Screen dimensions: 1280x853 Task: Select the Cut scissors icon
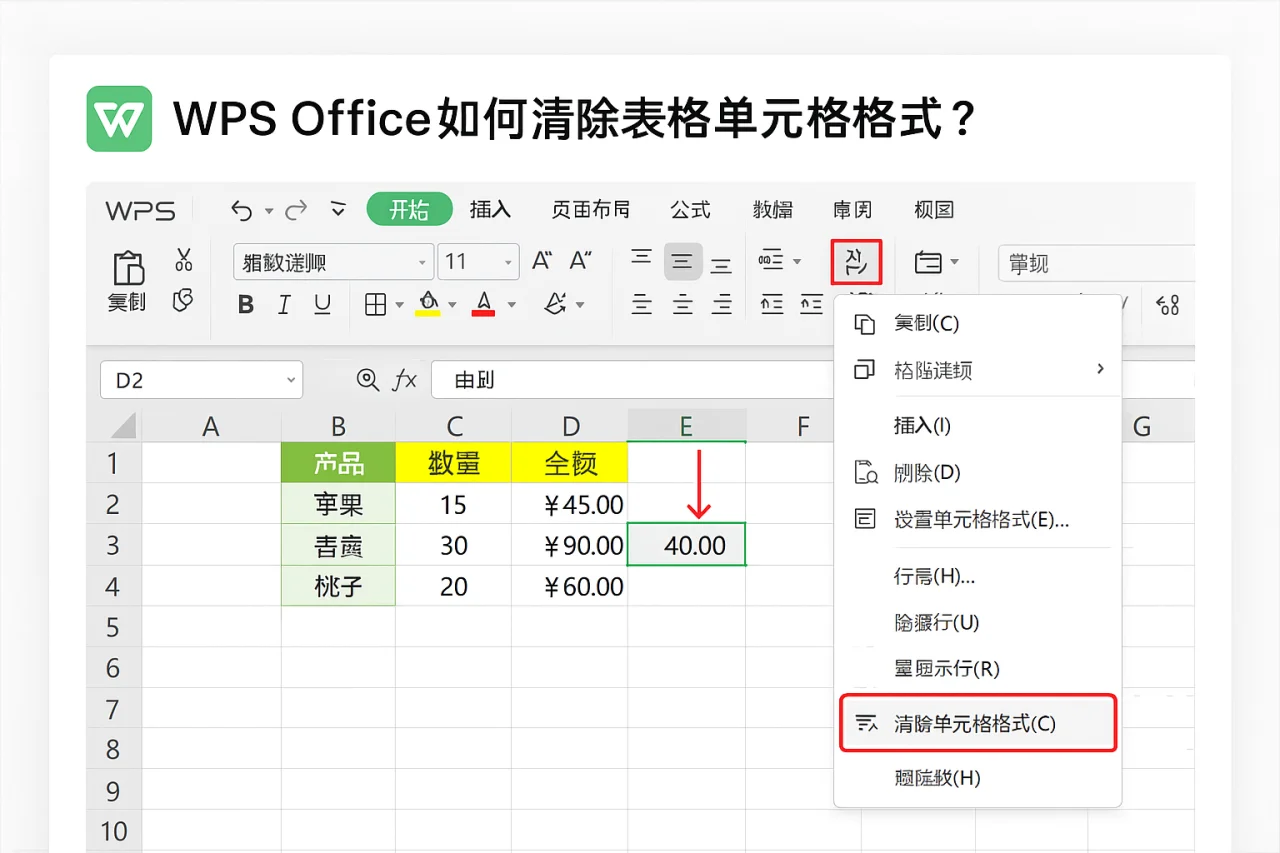point(183,261)
